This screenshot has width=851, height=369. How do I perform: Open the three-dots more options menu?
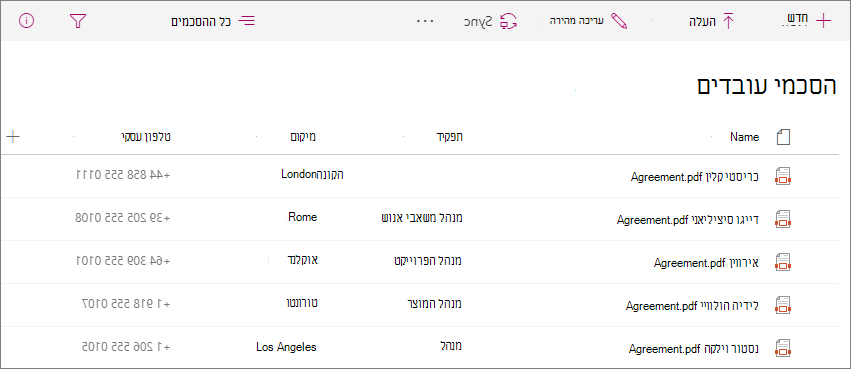click(426, 21)
